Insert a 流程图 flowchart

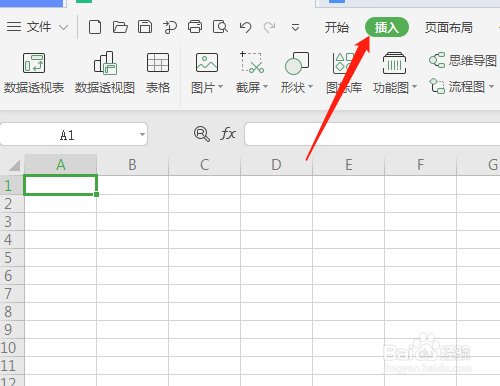(457, 87)
